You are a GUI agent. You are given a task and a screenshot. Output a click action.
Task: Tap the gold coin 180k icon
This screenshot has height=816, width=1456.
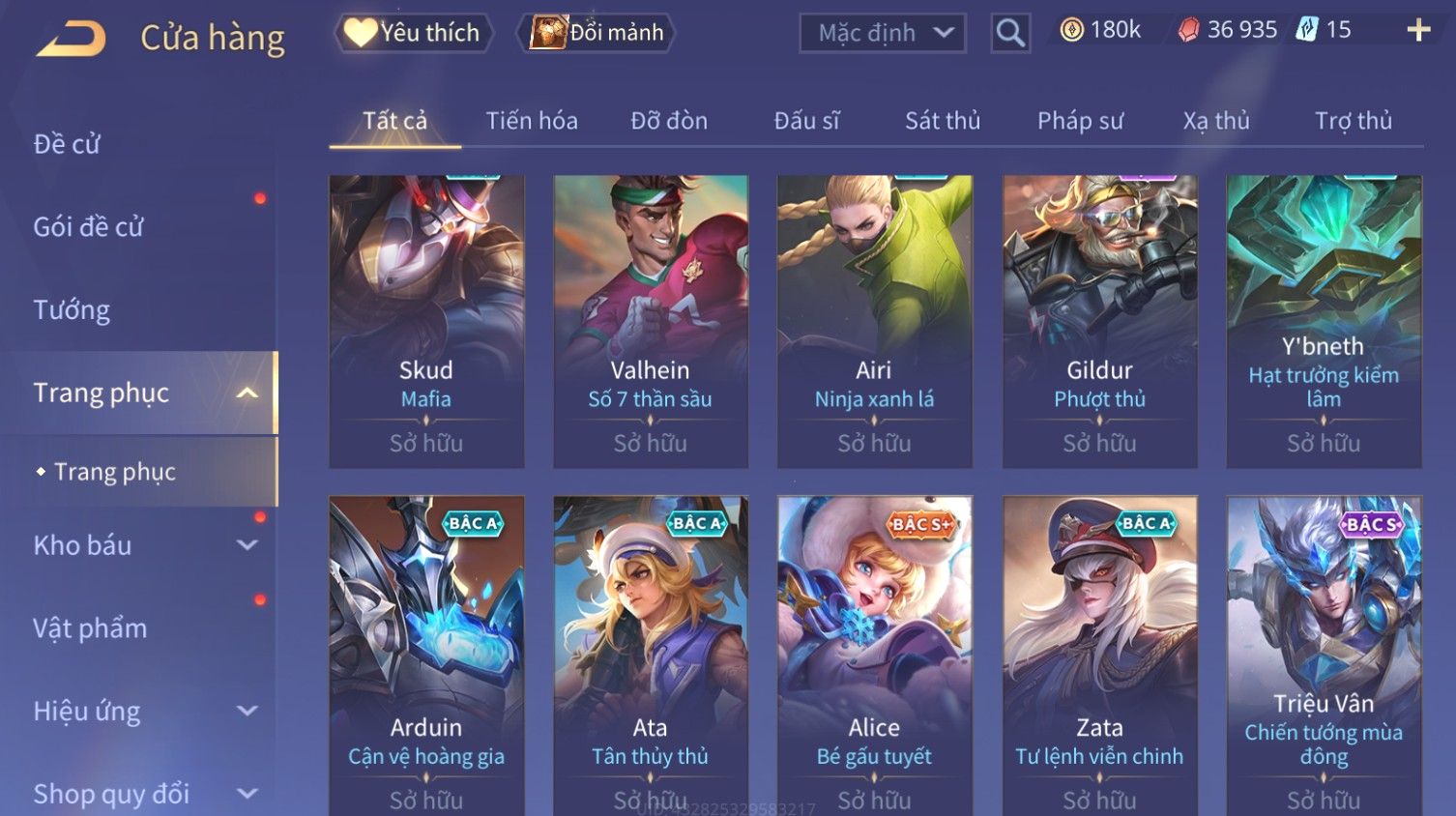click(x=1071, y=30)
